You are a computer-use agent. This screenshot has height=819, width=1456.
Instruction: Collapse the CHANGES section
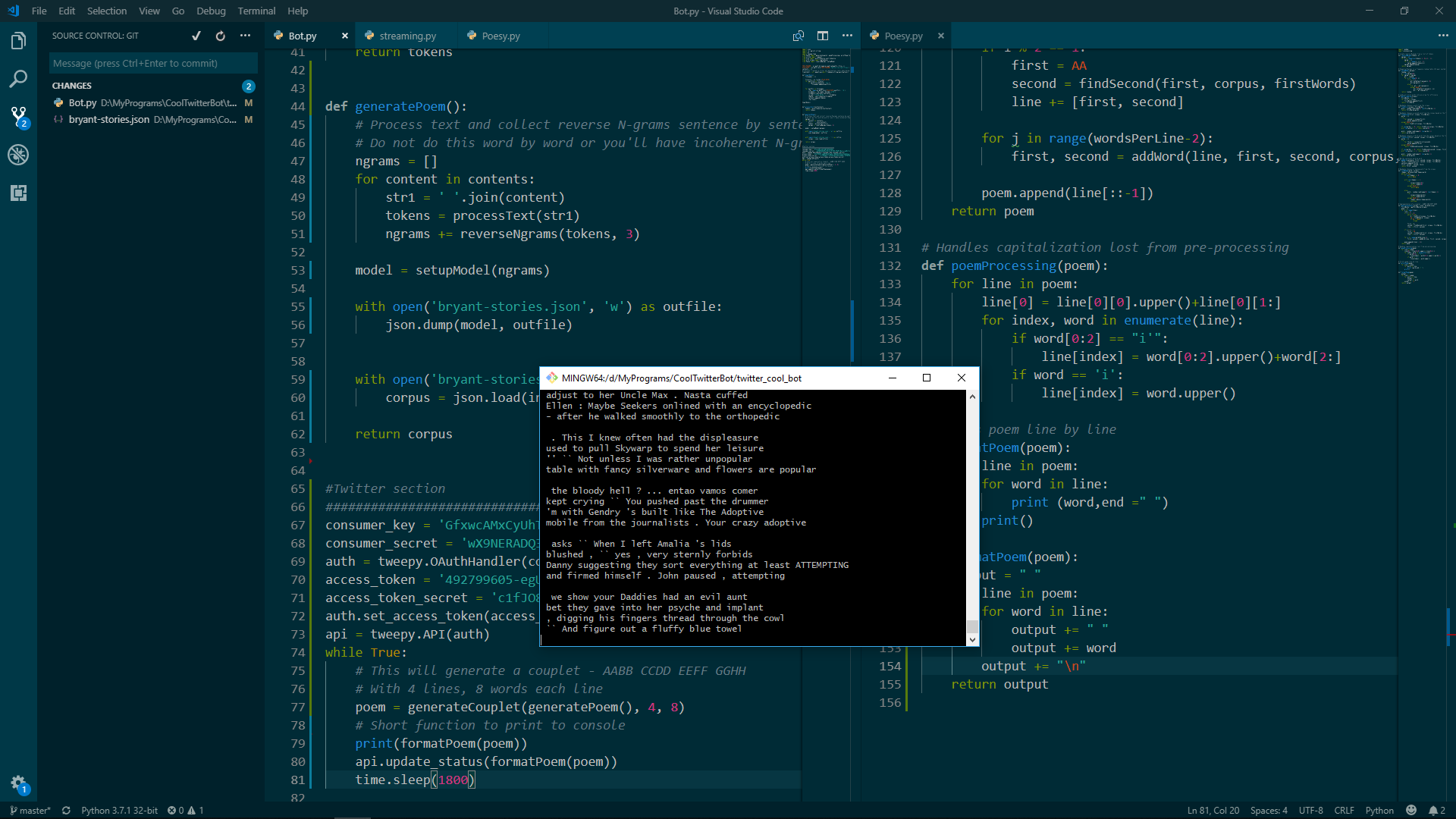pyautogui.click(x=72, y=86)
